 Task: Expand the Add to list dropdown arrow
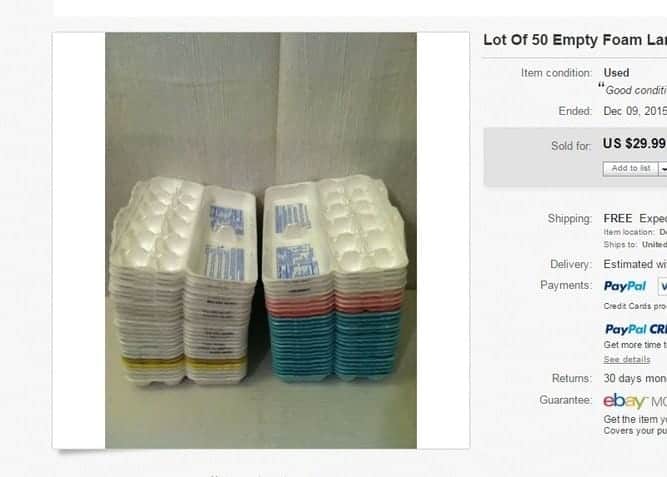pyautogui.click(x=663, y=169)
